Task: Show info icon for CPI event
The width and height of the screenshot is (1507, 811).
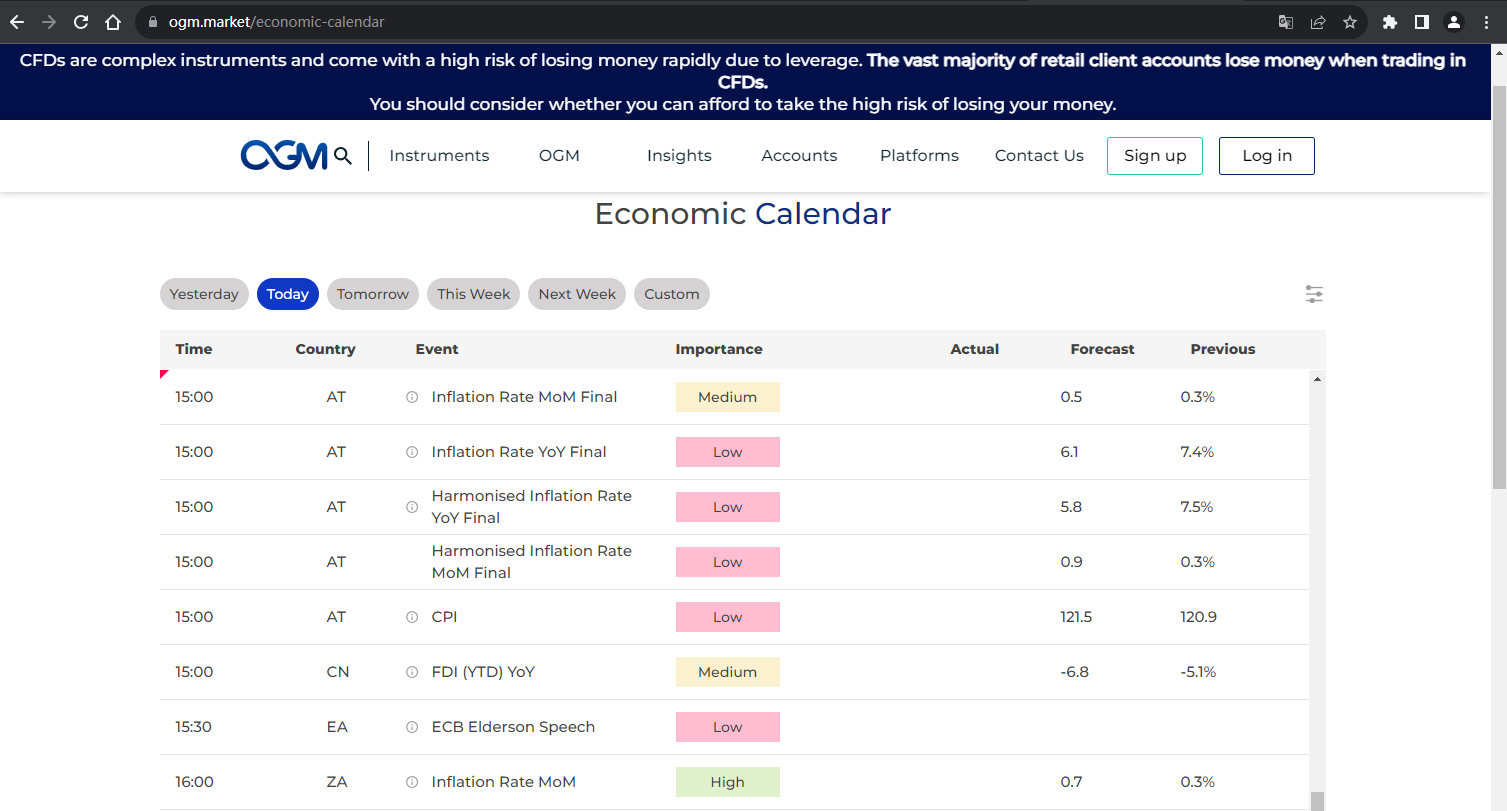Action: pyautogui.click(x=412, y=617)
